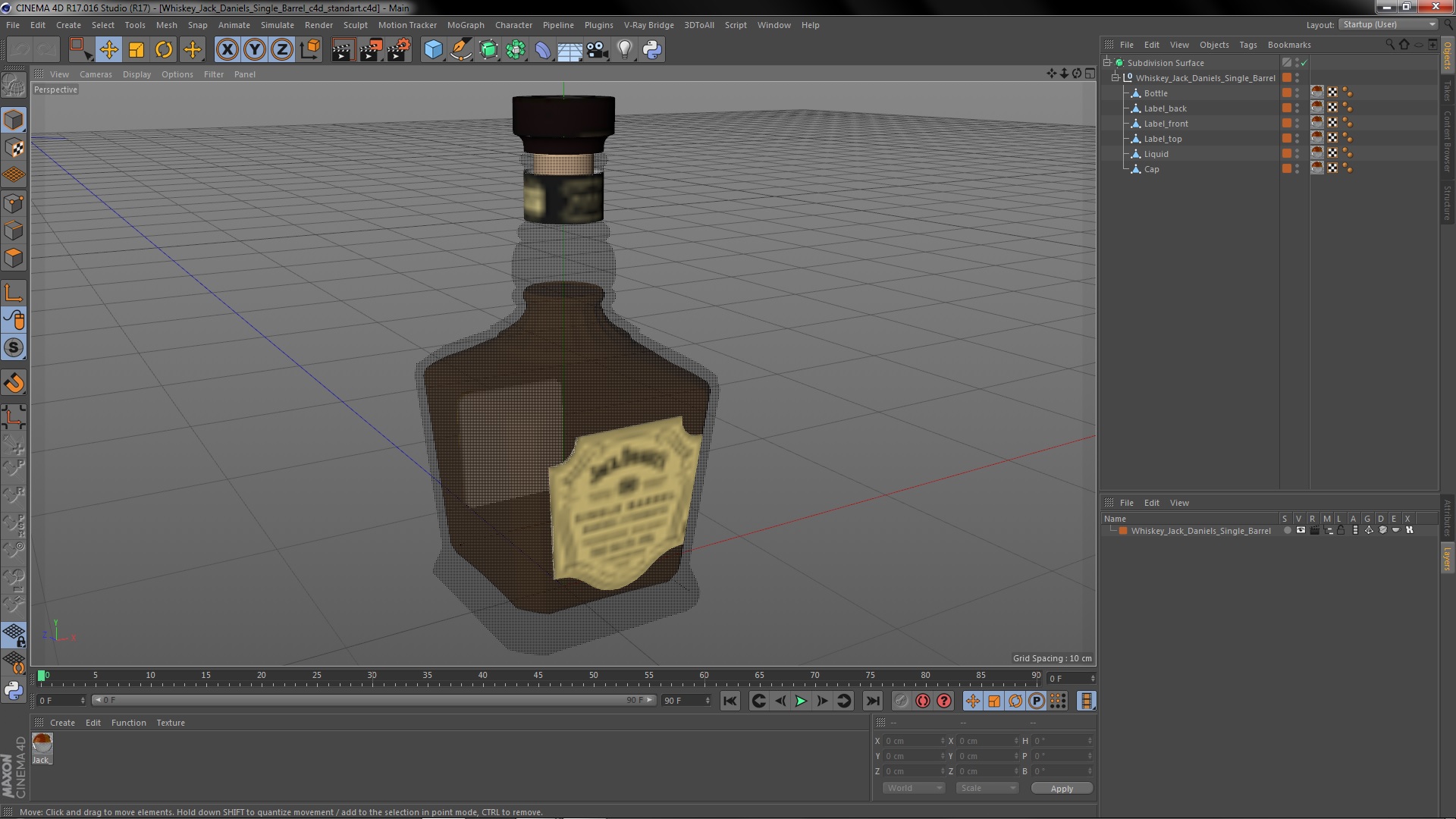The width and height of the screenshot is (1456, 819).
Task: Add a subdivision surface generator
Action: [488, 50]
